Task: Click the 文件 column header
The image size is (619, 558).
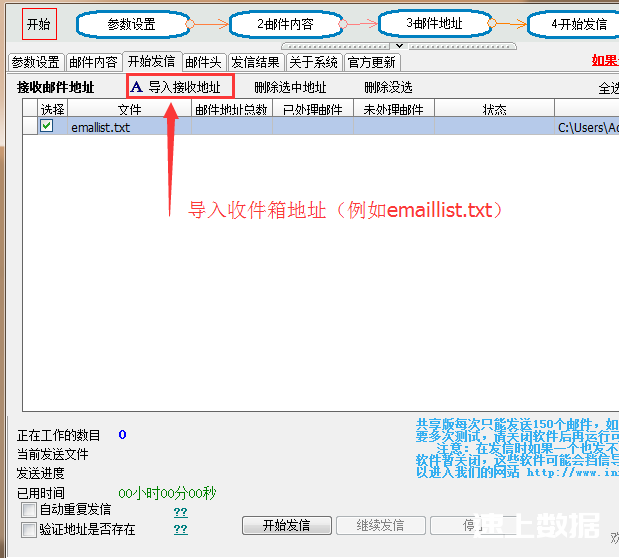Action: click(129, 109)
